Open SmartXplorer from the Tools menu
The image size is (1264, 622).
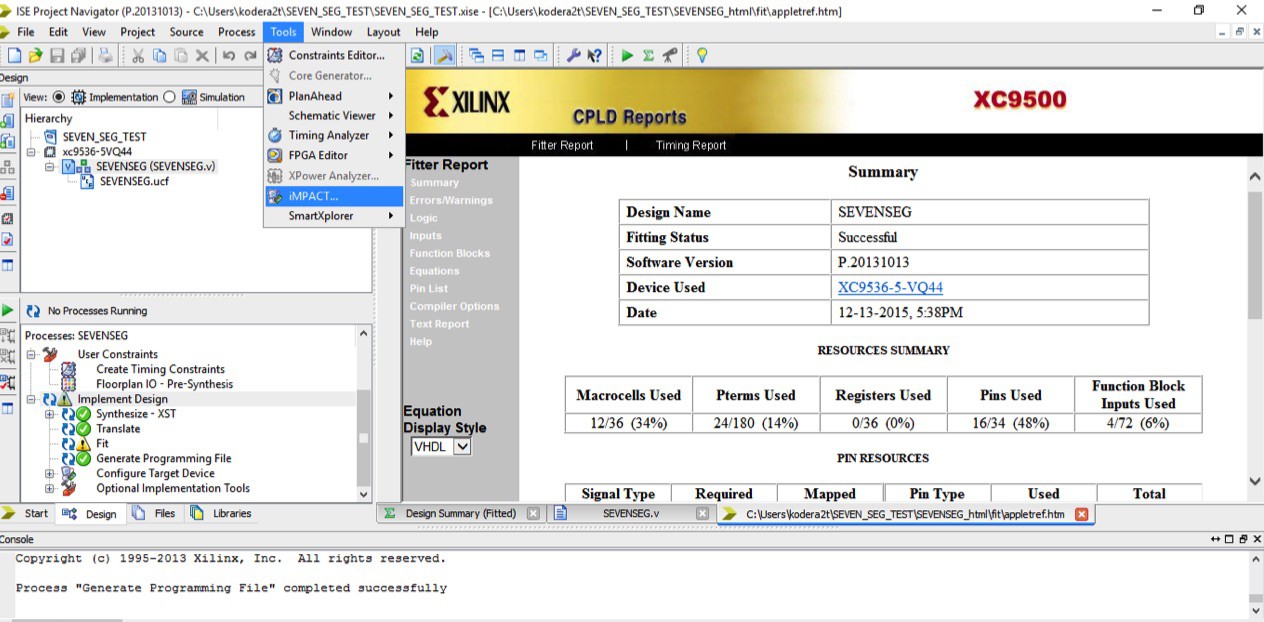[334, 216]
